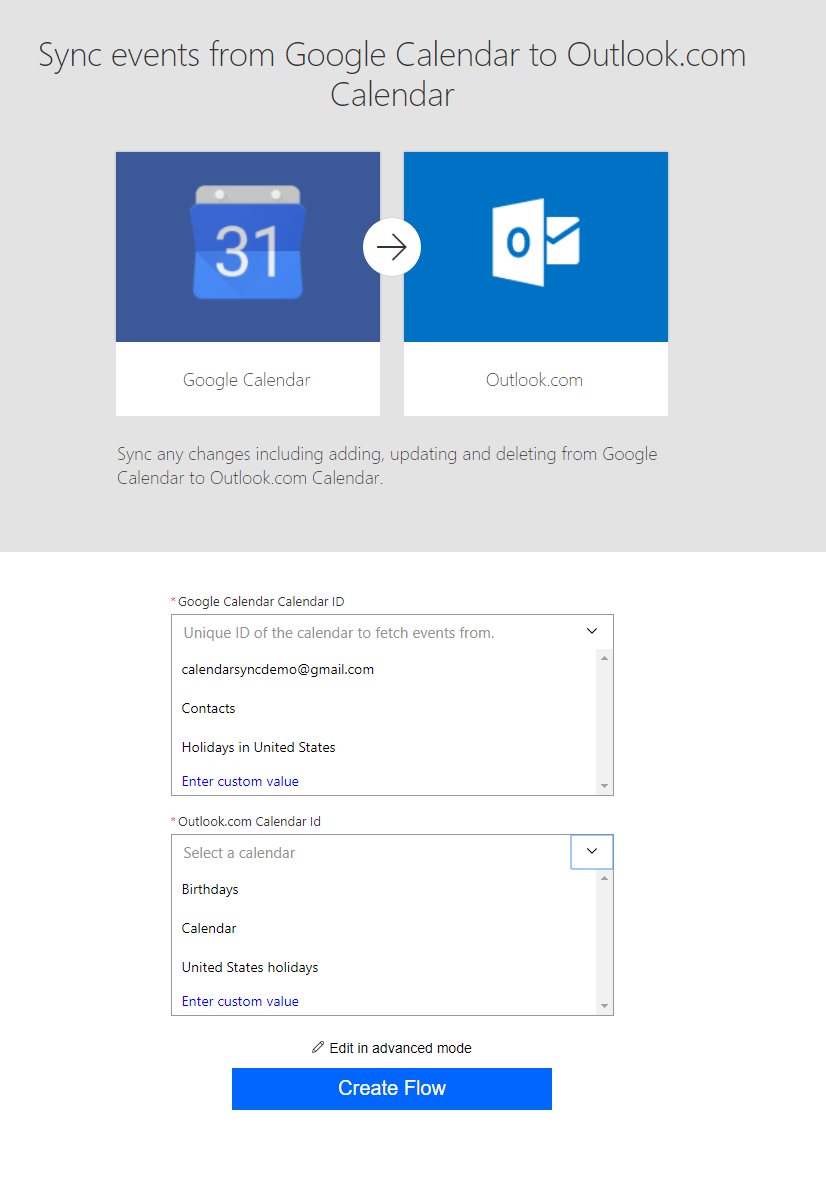Click the Google Calendar ID input field
826x1184 pixels.
tap(370, 633)
